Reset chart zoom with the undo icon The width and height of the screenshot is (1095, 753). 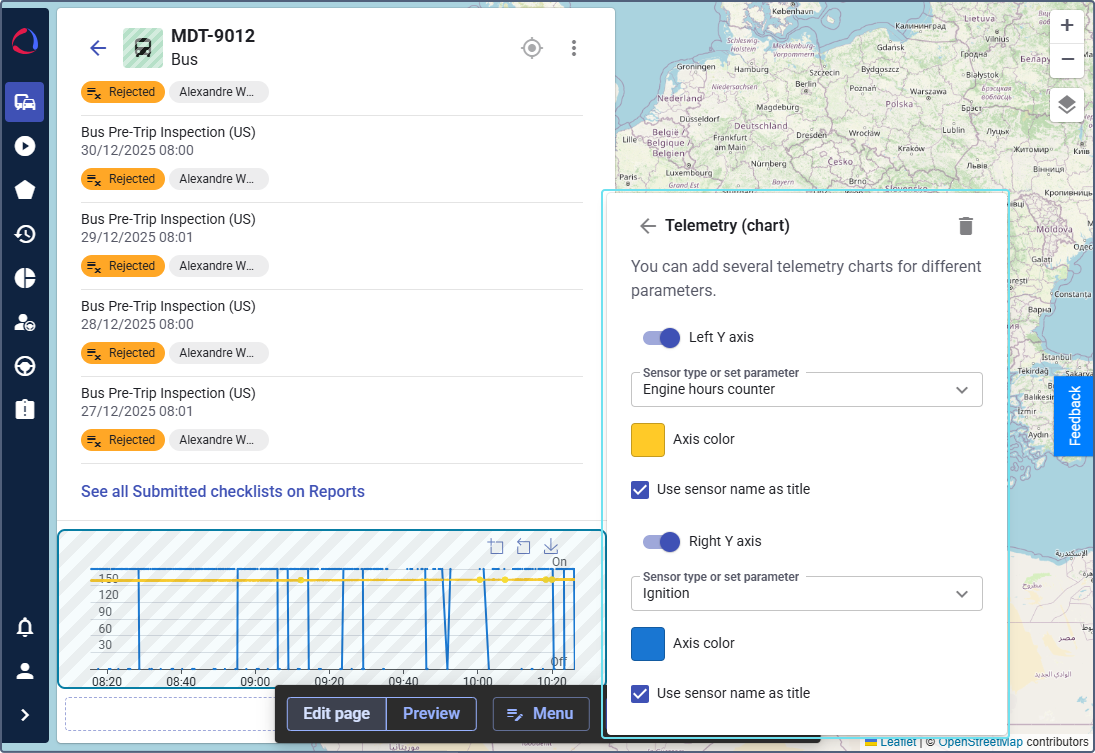523,546
